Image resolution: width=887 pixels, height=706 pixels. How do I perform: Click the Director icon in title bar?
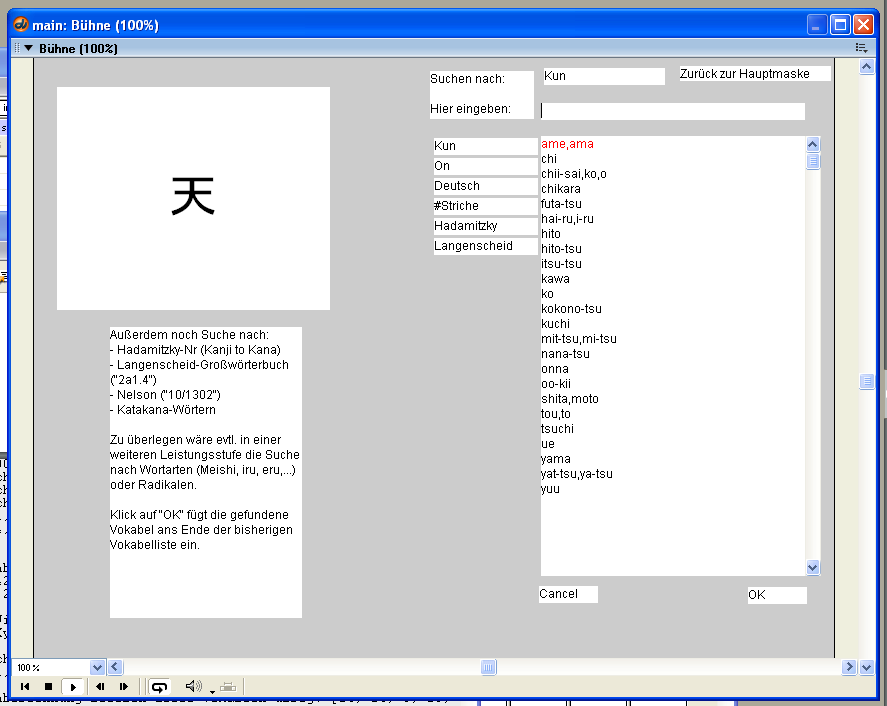[20, 25]
